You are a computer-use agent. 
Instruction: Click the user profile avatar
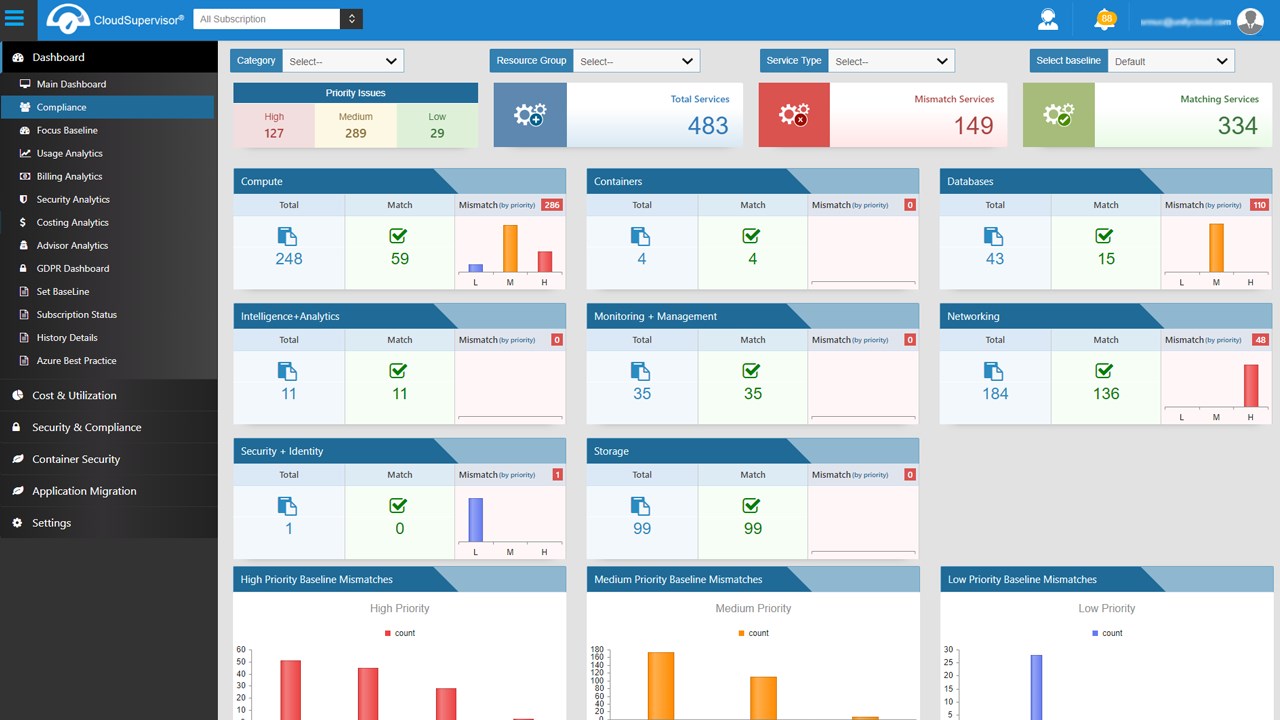1250,20
